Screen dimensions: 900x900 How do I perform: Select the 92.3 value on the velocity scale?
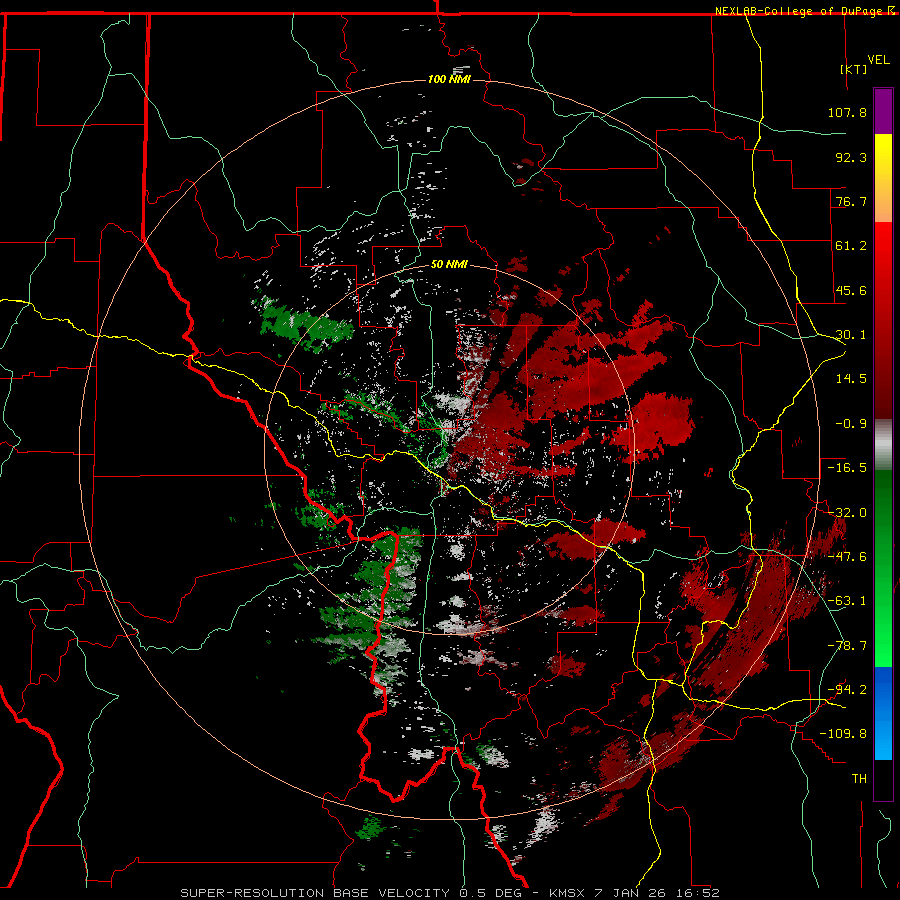click(851, 157)
